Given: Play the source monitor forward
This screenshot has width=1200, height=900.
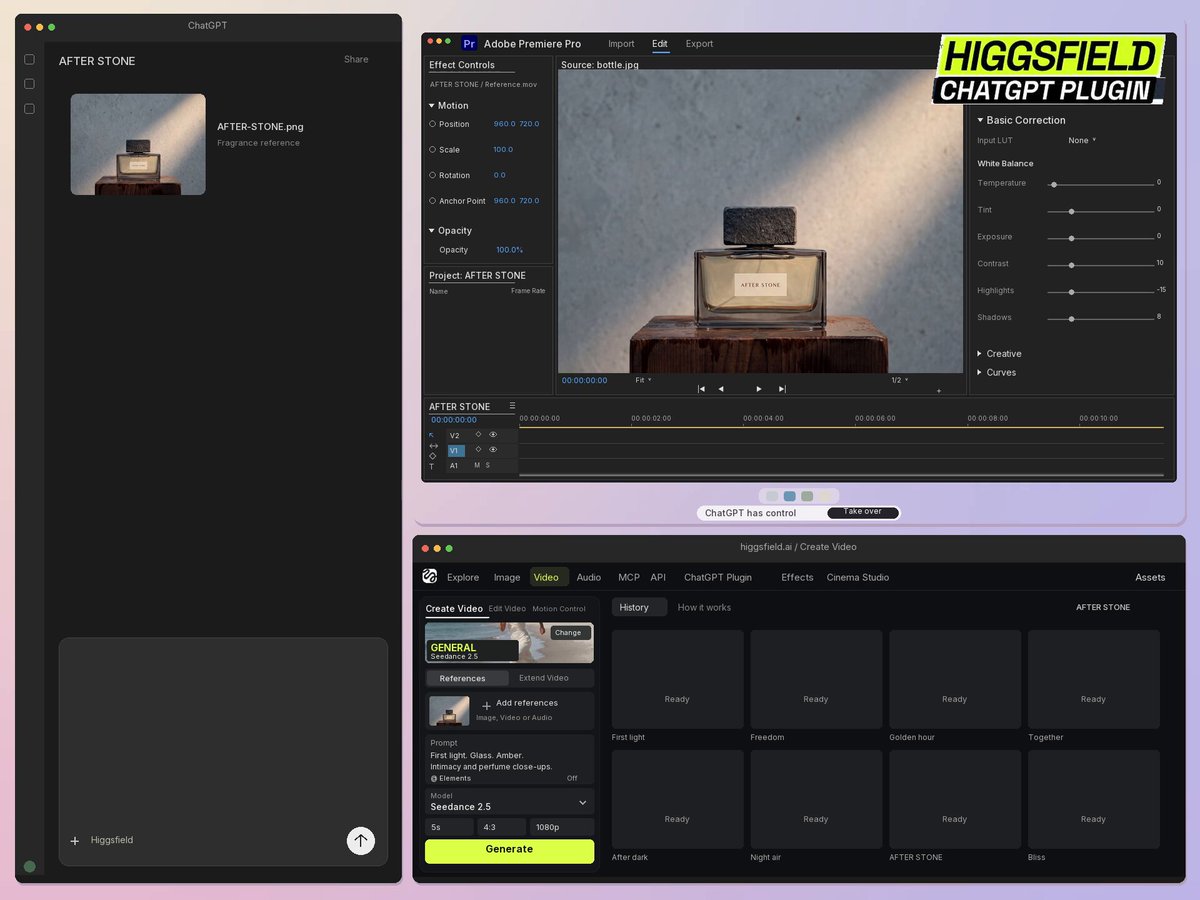Looking at the screenshot, I should click(759, 389).
